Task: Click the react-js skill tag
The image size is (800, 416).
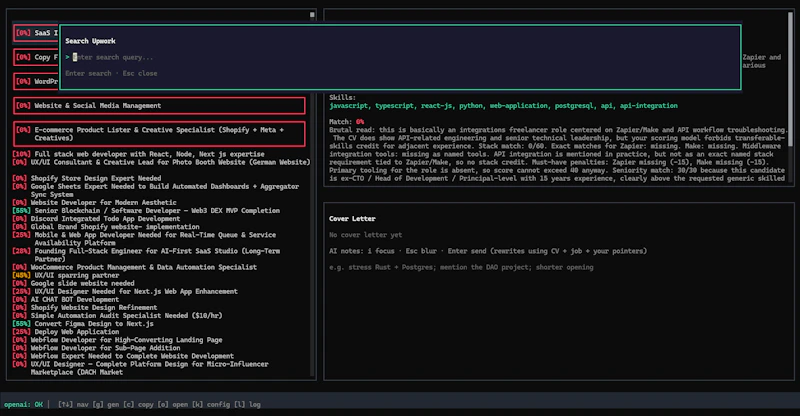Action: [x=437, y=106]
